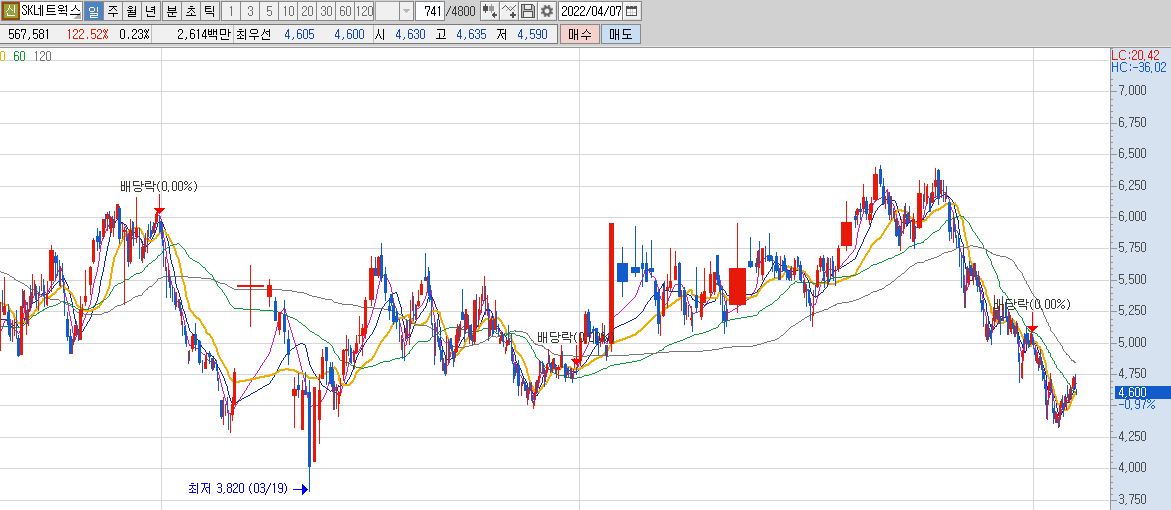Click the open price 4,630
The image size is (1171, 510).
click(x=410, y=34)
